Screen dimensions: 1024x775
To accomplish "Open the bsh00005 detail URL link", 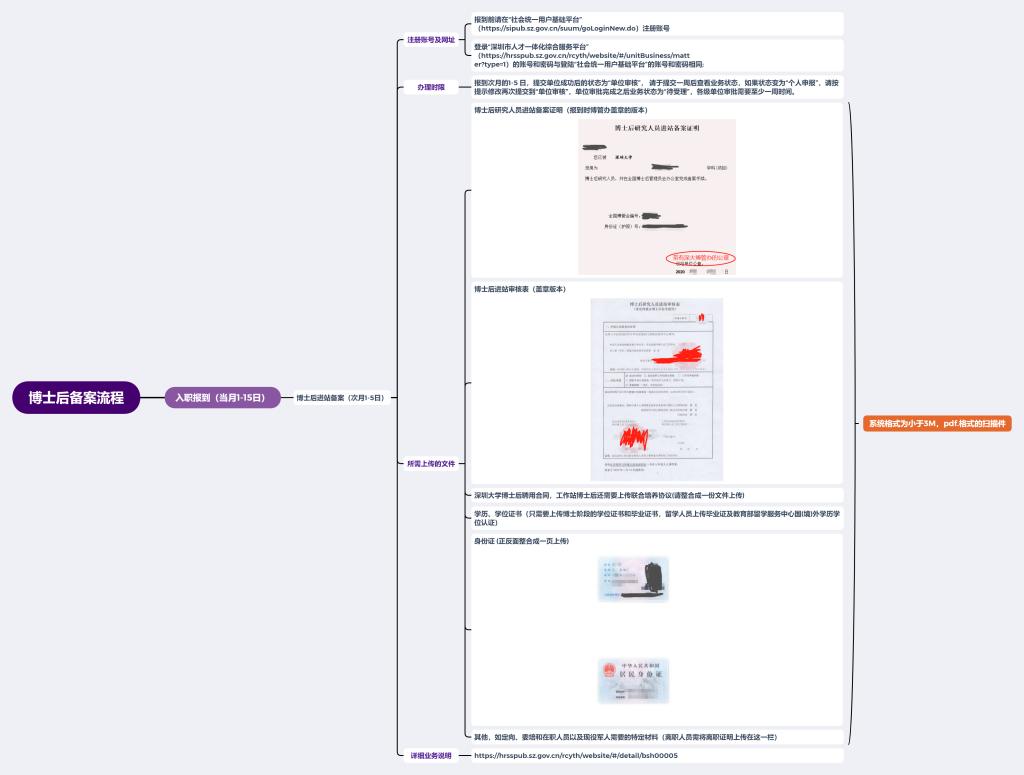I will pos(575,755).
